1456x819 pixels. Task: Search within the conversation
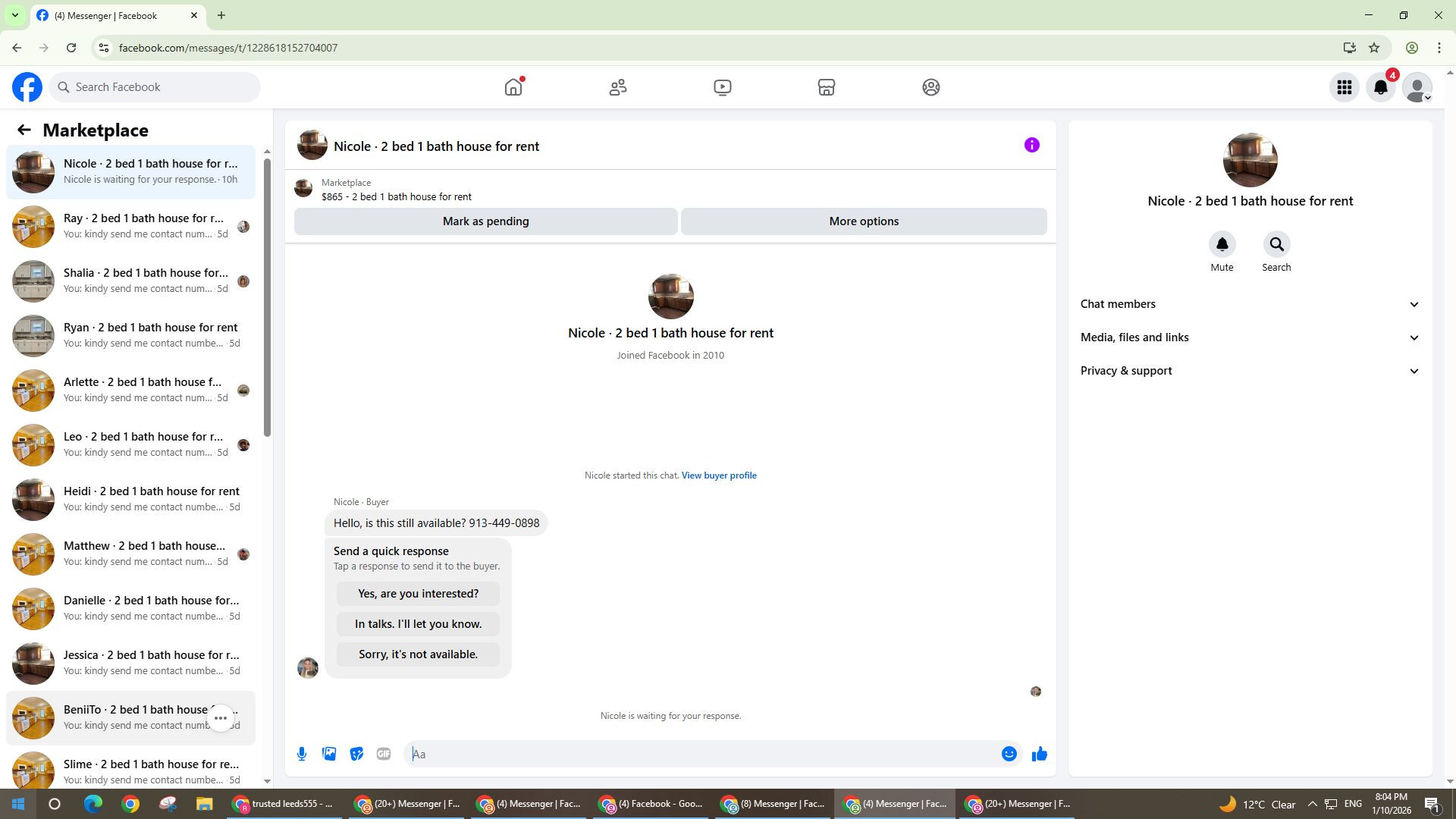pos(1276,244)
